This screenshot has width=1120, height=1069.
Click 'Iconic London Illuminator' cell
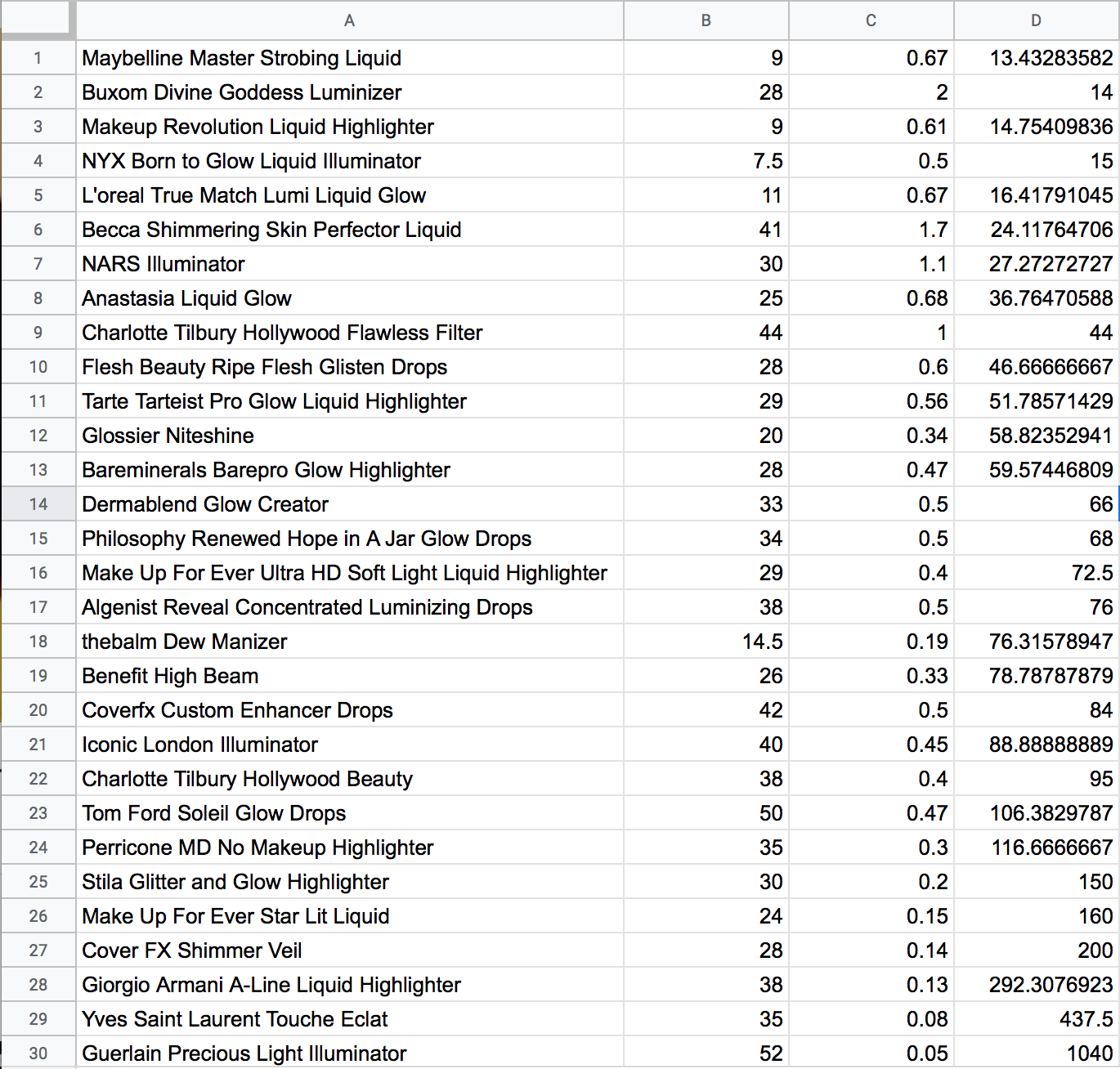(x=350, y=745)
